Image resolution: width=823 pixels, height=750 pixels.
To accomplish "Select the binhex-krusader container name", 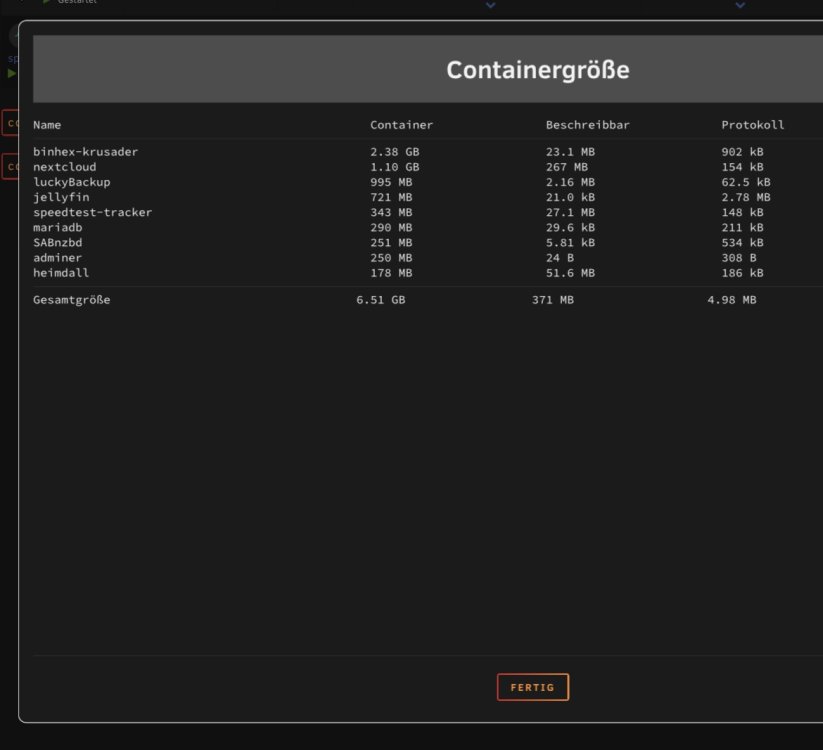I will tap(86, 152).
